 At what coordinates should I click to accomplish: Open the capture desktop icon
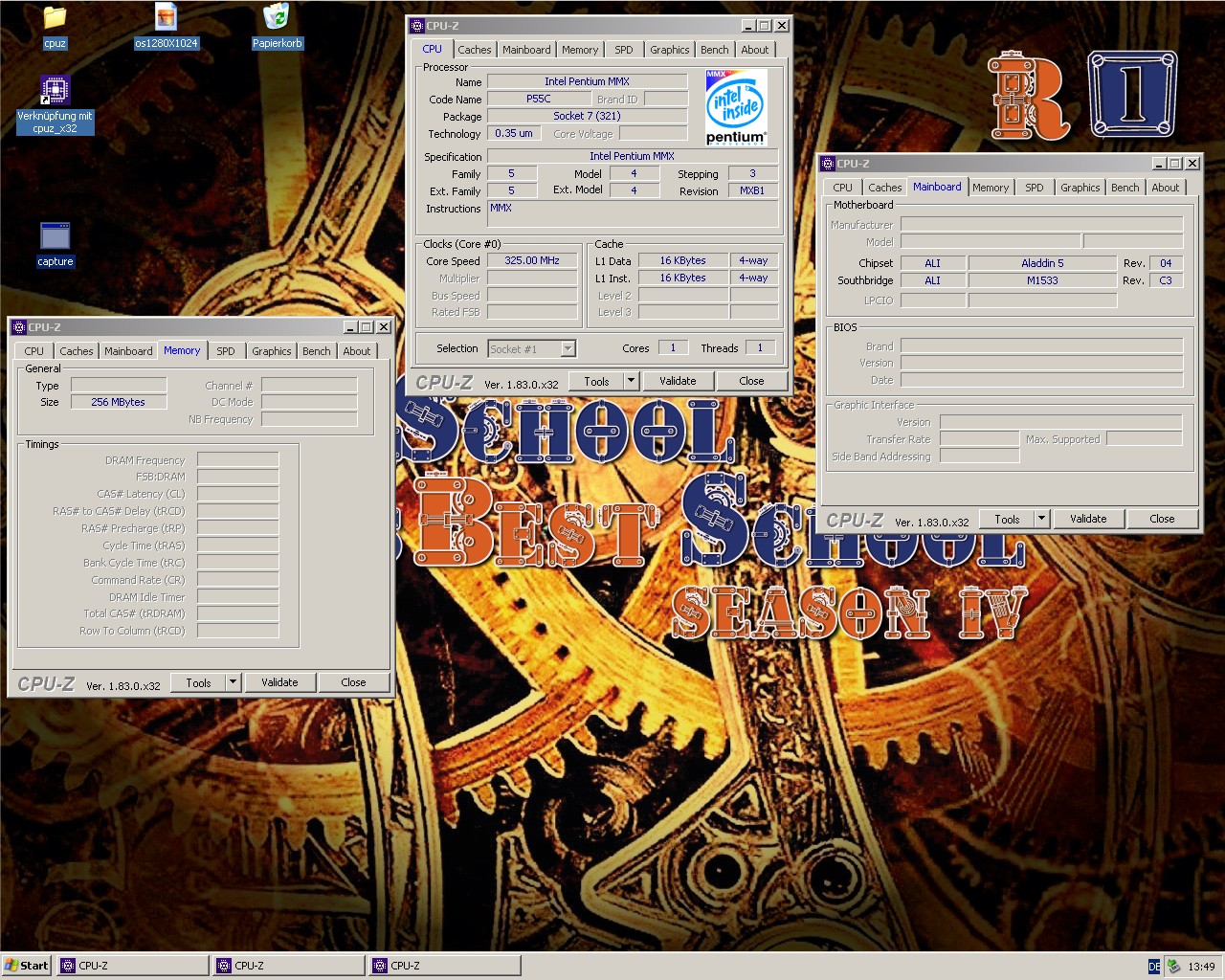coord(55,236)
